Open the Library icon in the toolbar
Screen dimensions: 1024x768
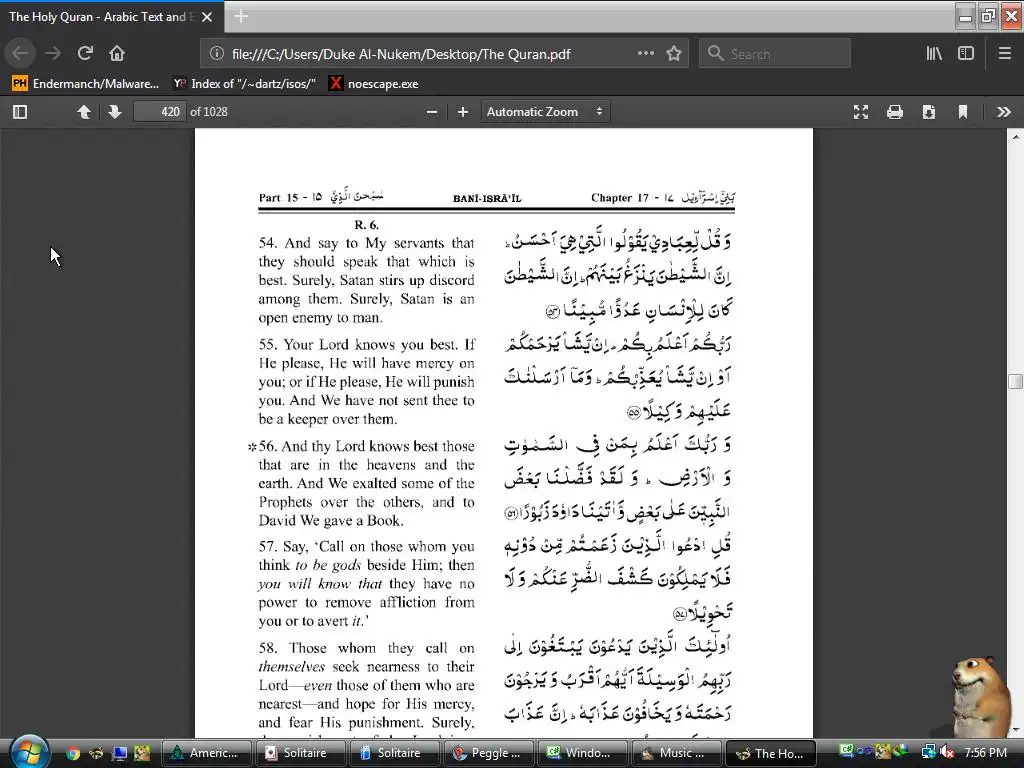click(x=934, y=54)
